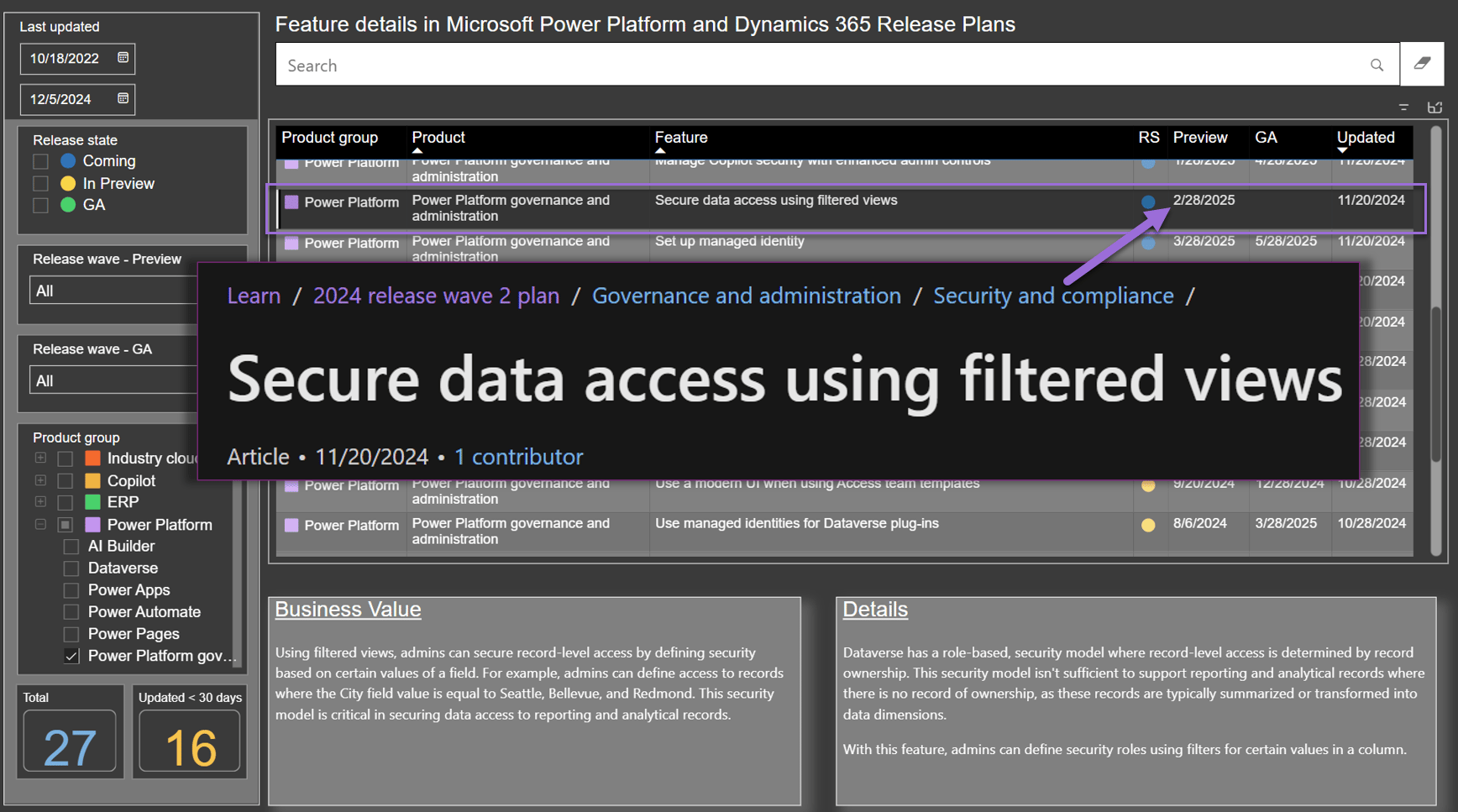Check the Power Pages checkbox
Viewport: 1458px width, 812px height.
(x=71, y=634)
